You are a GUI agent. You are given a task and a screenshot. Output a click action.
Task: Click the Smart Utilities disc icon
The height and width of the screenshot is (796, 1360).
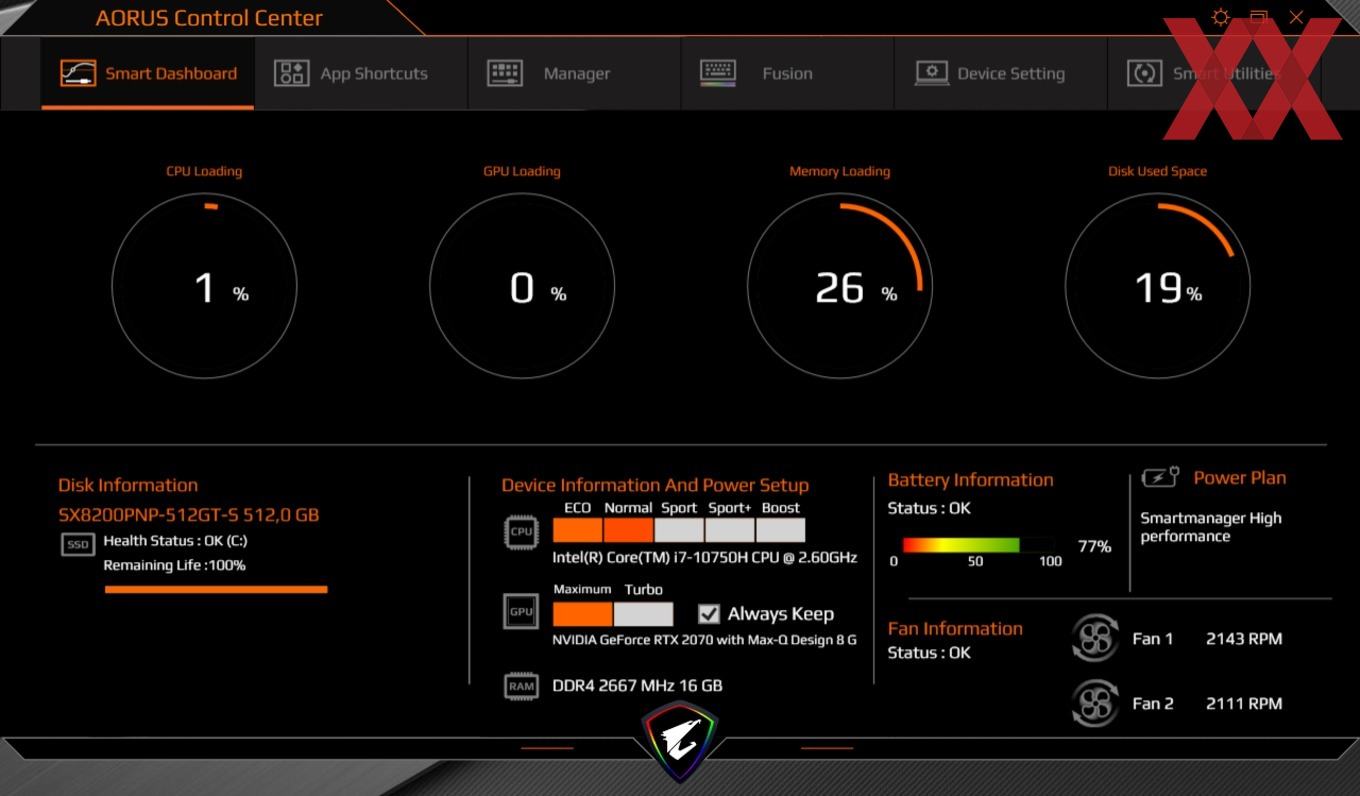point(1145,73)
